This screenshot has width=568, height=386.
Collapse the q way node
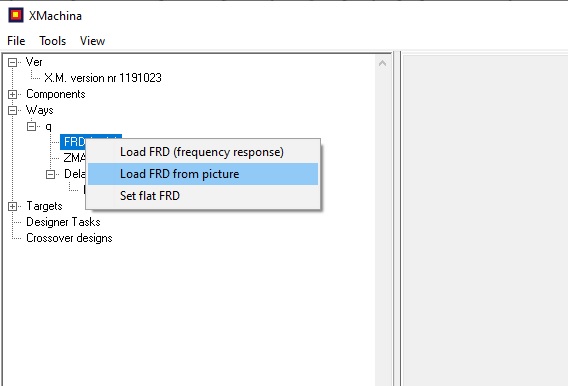click(32, 126)
